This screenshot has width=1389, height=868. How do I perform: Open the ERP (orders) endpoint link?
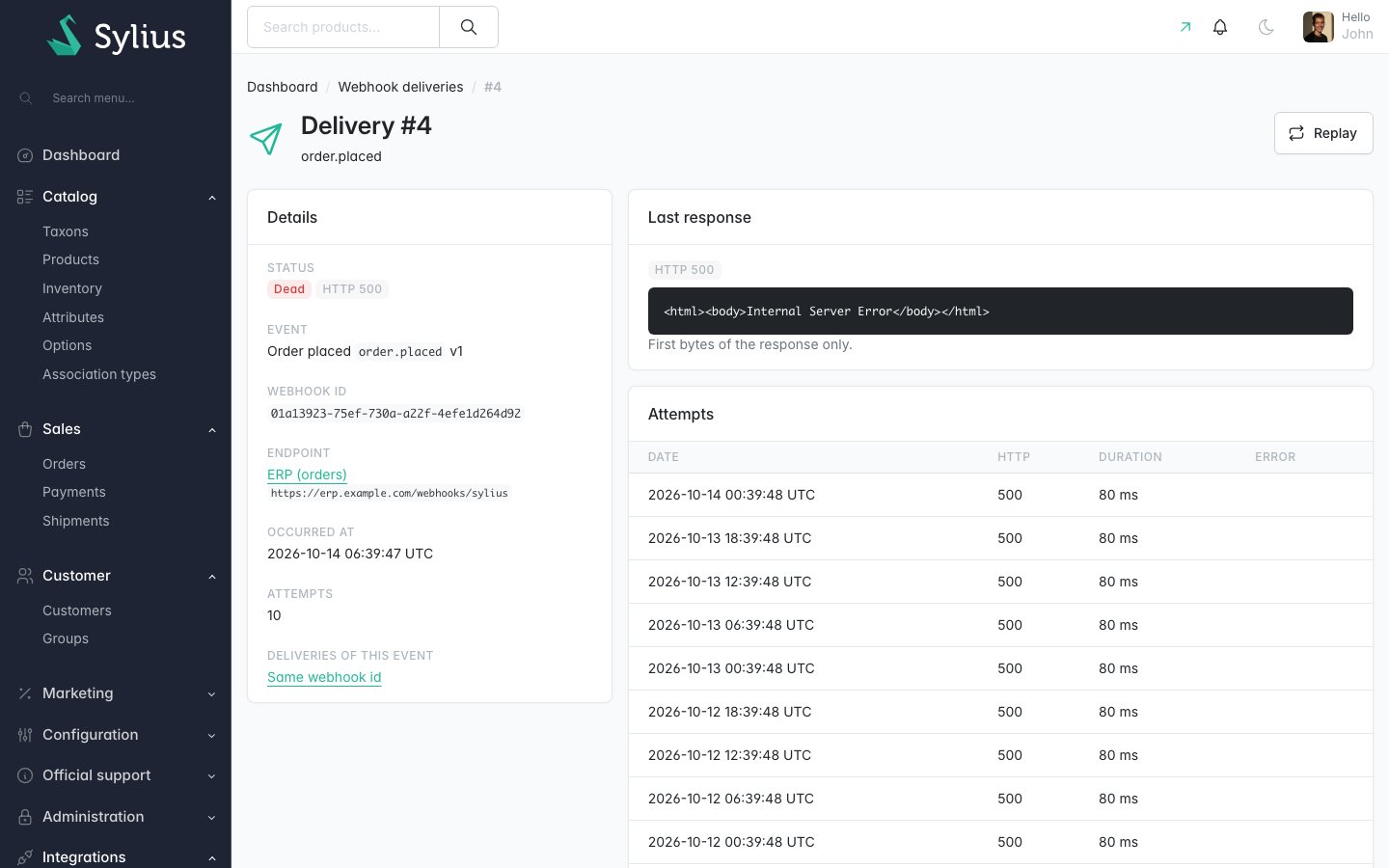click(x=307, y=475)
